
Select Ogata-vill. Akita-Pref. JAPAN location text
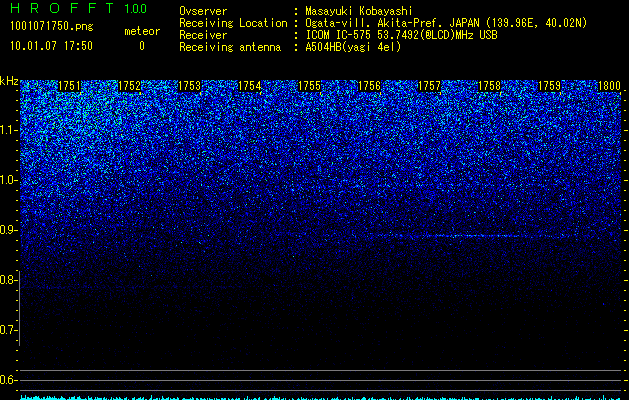tap(446, 23)
